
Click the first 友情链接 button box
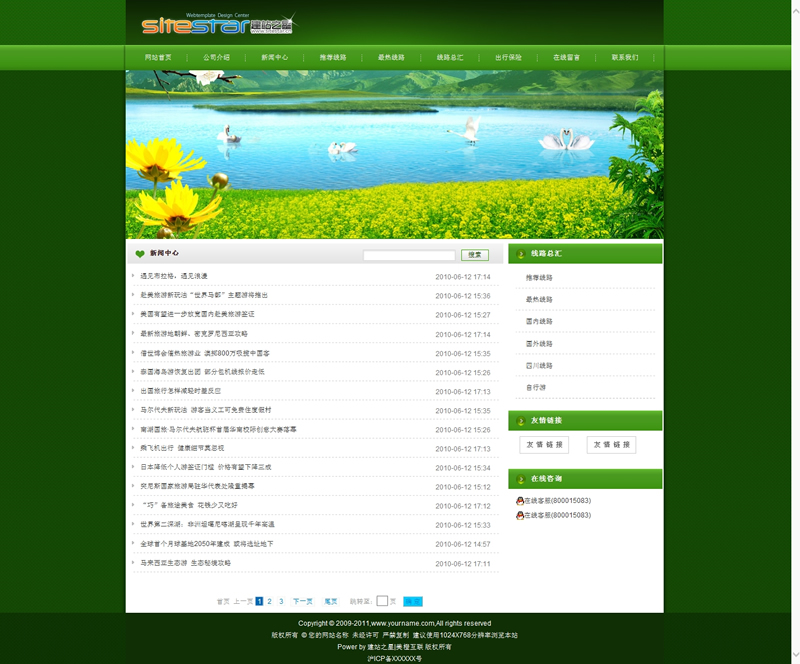pyautogui.click(x=544, y=445)
